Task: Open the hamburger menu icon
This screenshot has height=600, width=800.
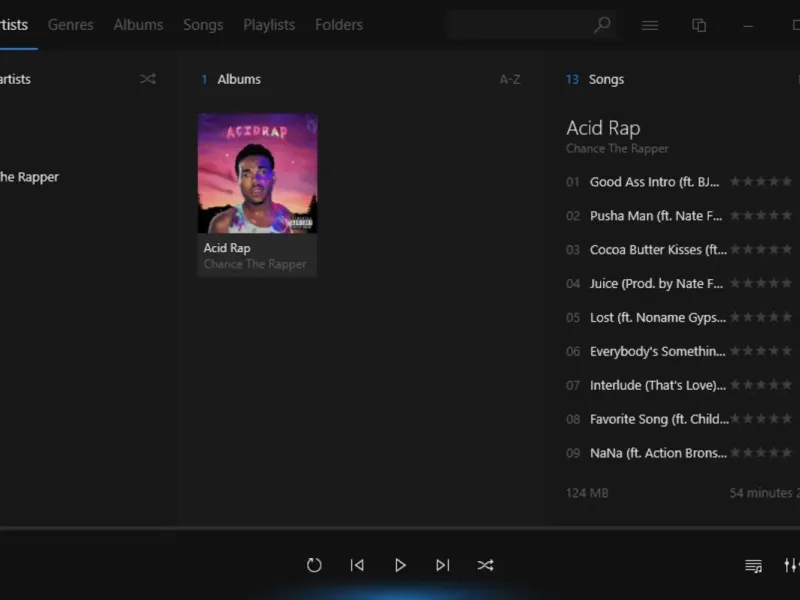Action: point(650,25)
